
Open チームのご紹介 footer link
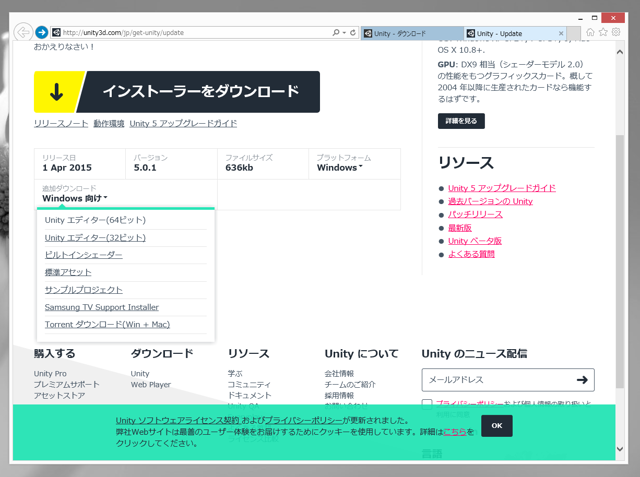(x=350, y=385)
